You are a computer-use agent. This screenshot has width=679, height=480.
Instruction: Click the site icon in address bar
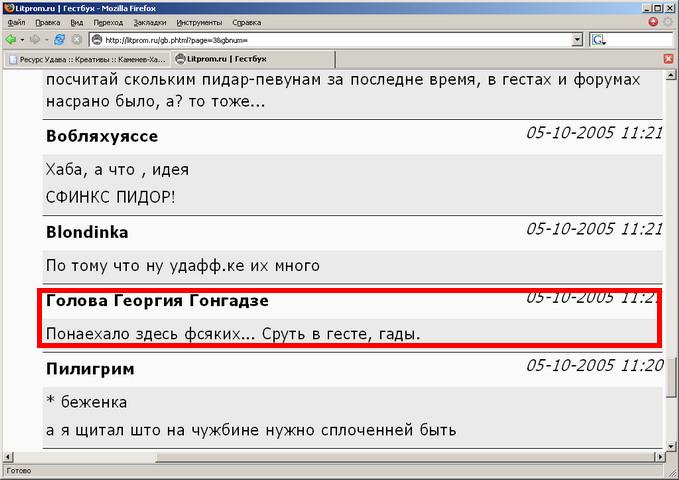pos(97,40)
